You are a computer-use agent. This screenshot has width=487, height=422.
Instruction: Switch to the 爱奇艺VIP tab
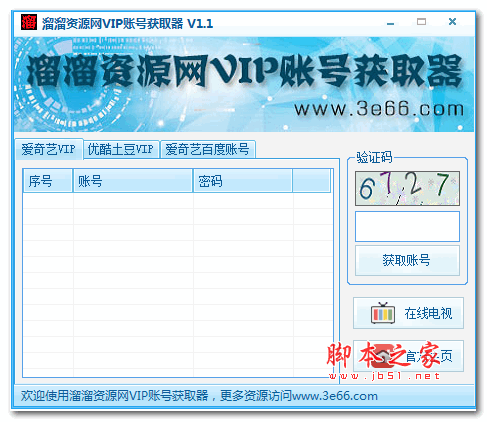(x=49, y=149)
